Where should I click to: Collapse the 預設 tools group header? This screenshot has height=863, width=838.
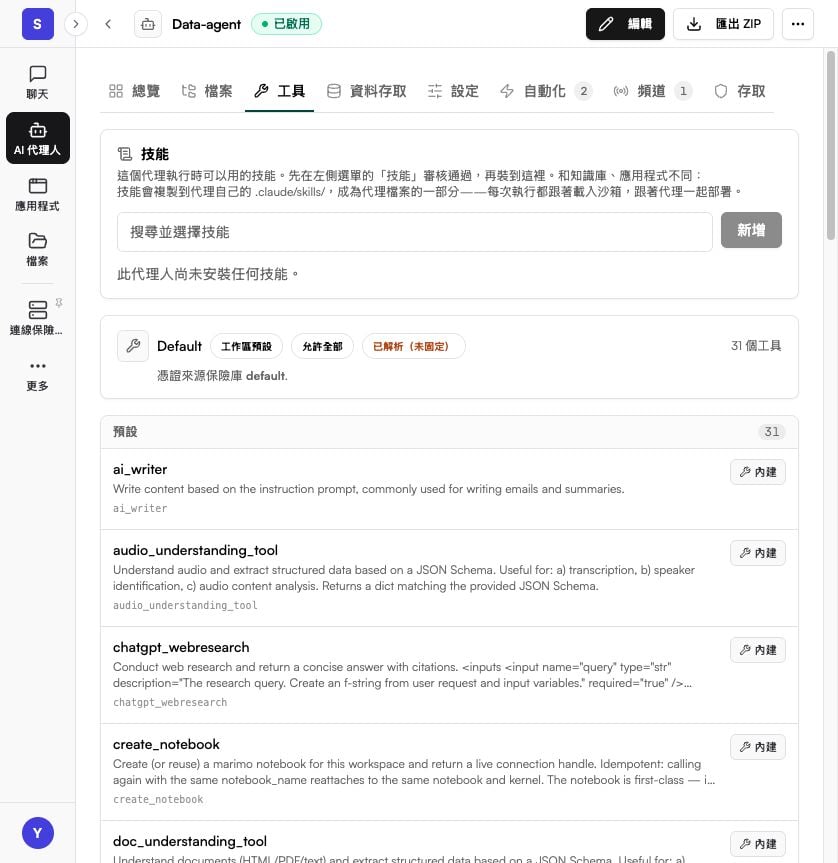pos(449,432)
